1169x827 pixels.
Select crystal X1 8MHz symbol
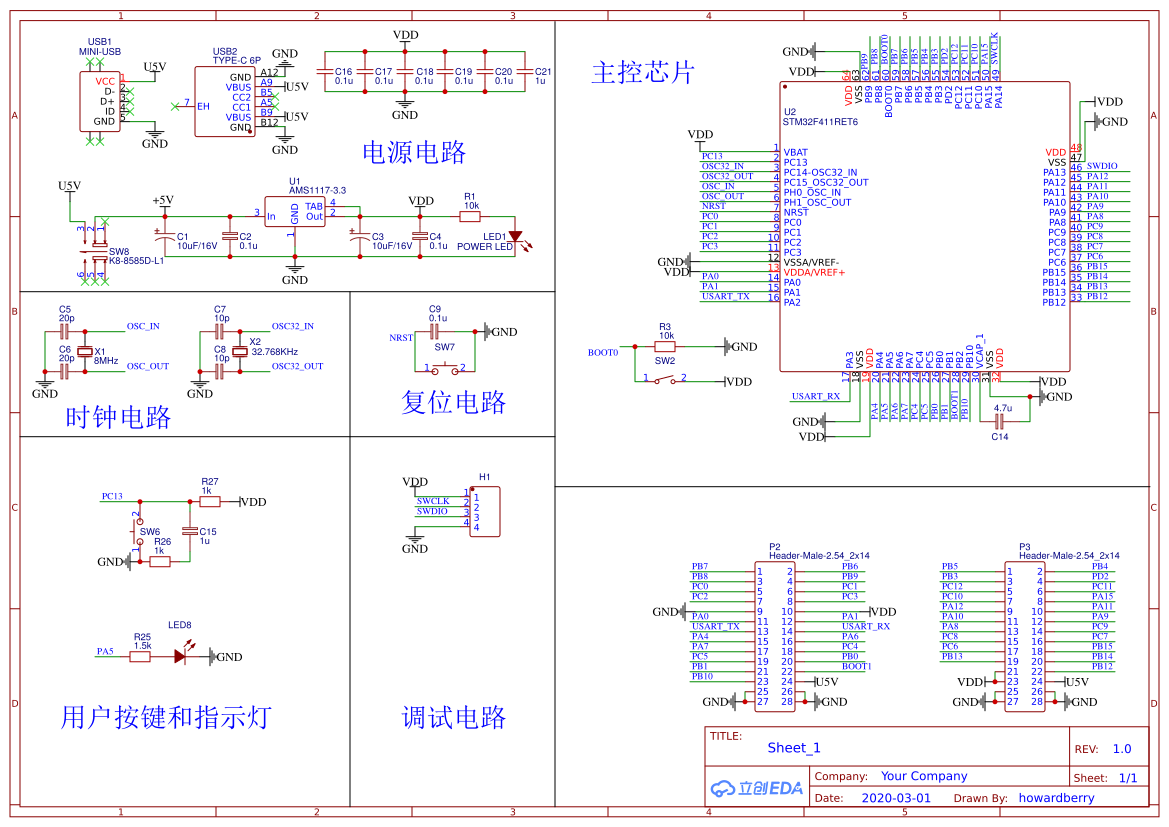coord(85,351)
